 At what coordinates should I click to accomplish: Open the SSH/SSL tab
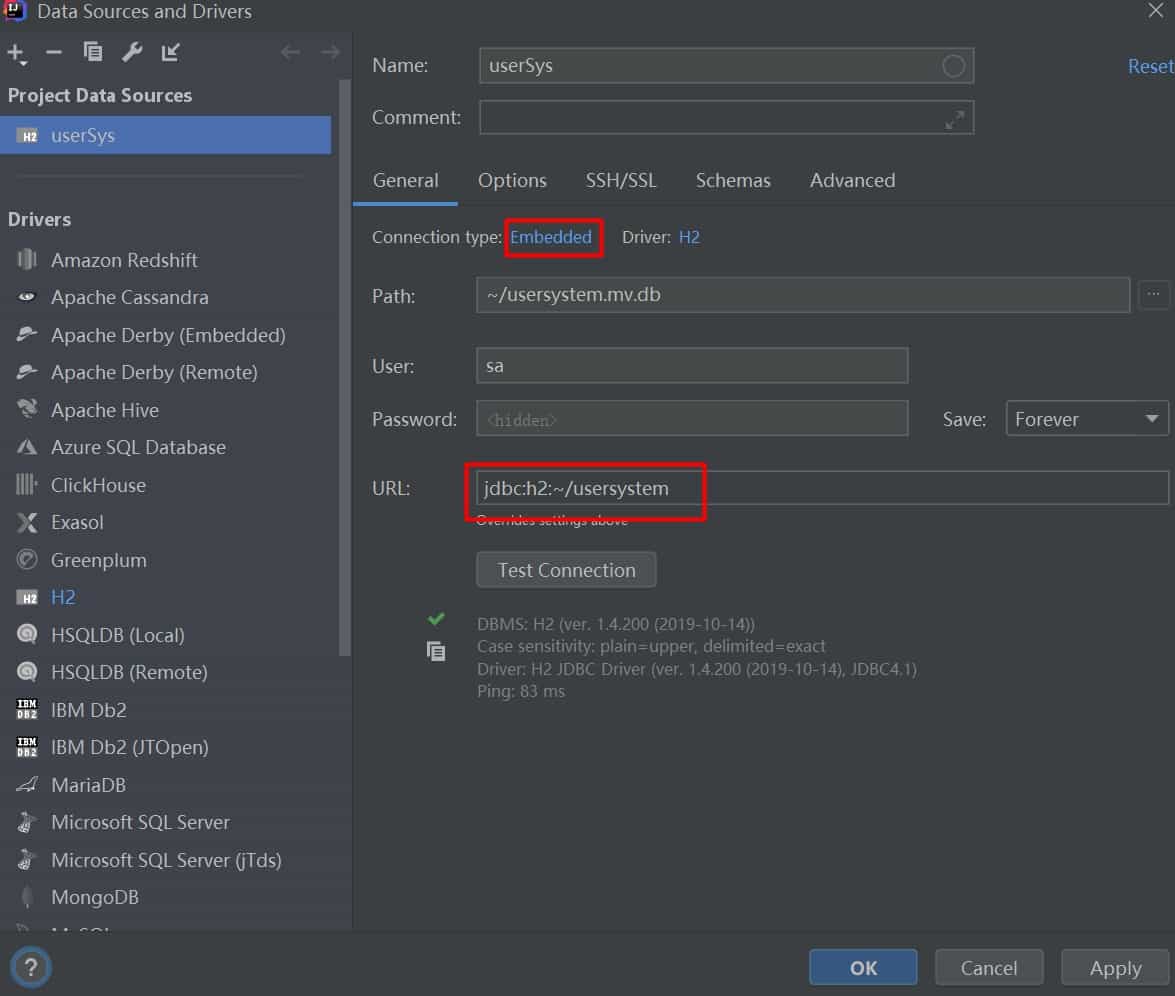pyautogui.click(x=620, y=181)
